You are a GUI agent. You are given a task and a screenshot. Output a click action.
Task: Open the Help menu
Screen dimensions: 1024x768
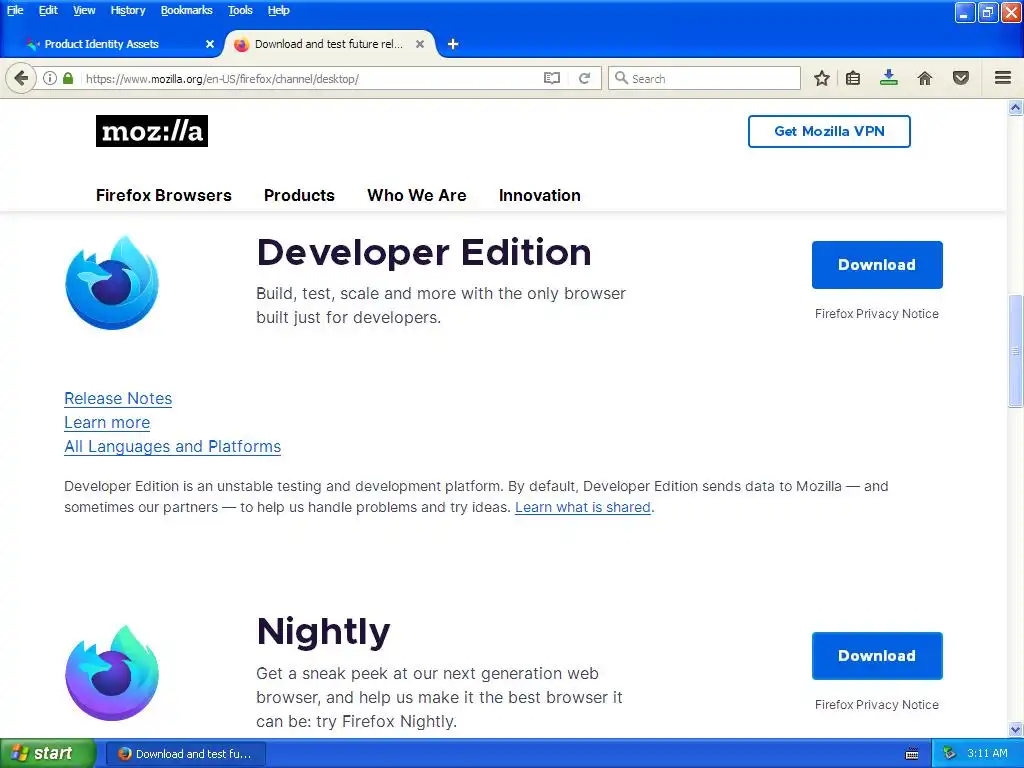click(278, 10)
